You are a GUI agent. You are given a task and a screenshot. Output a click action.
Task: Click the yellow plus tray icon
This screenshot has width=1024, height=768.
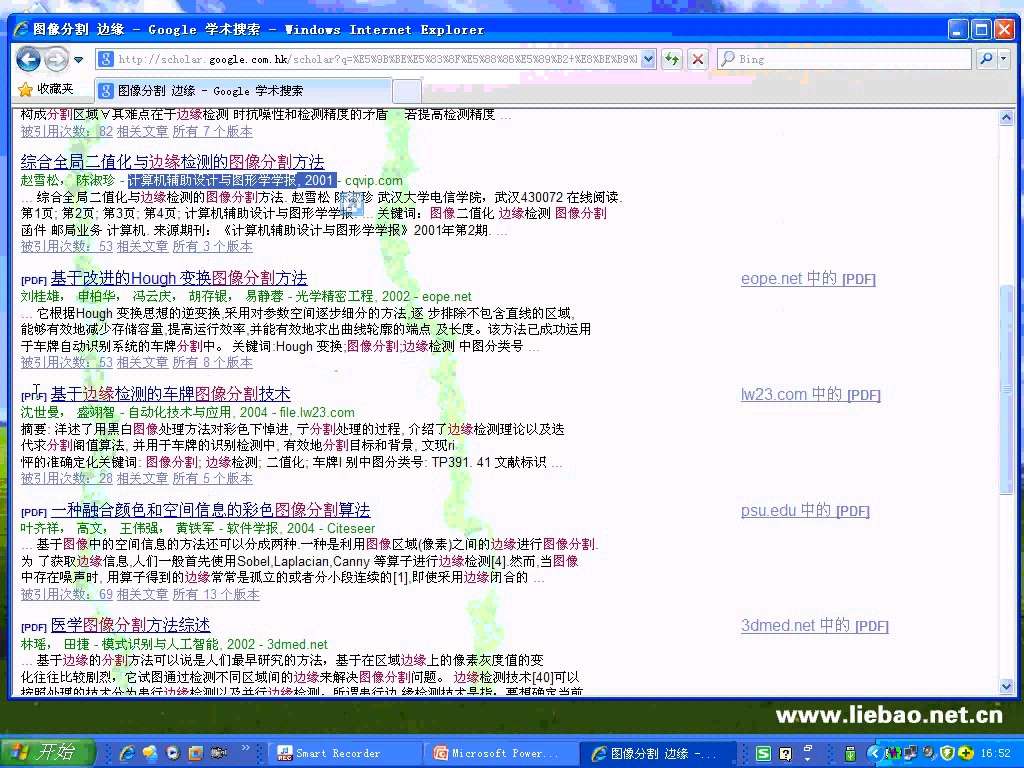pyautogui.click(x=966, y=754)
